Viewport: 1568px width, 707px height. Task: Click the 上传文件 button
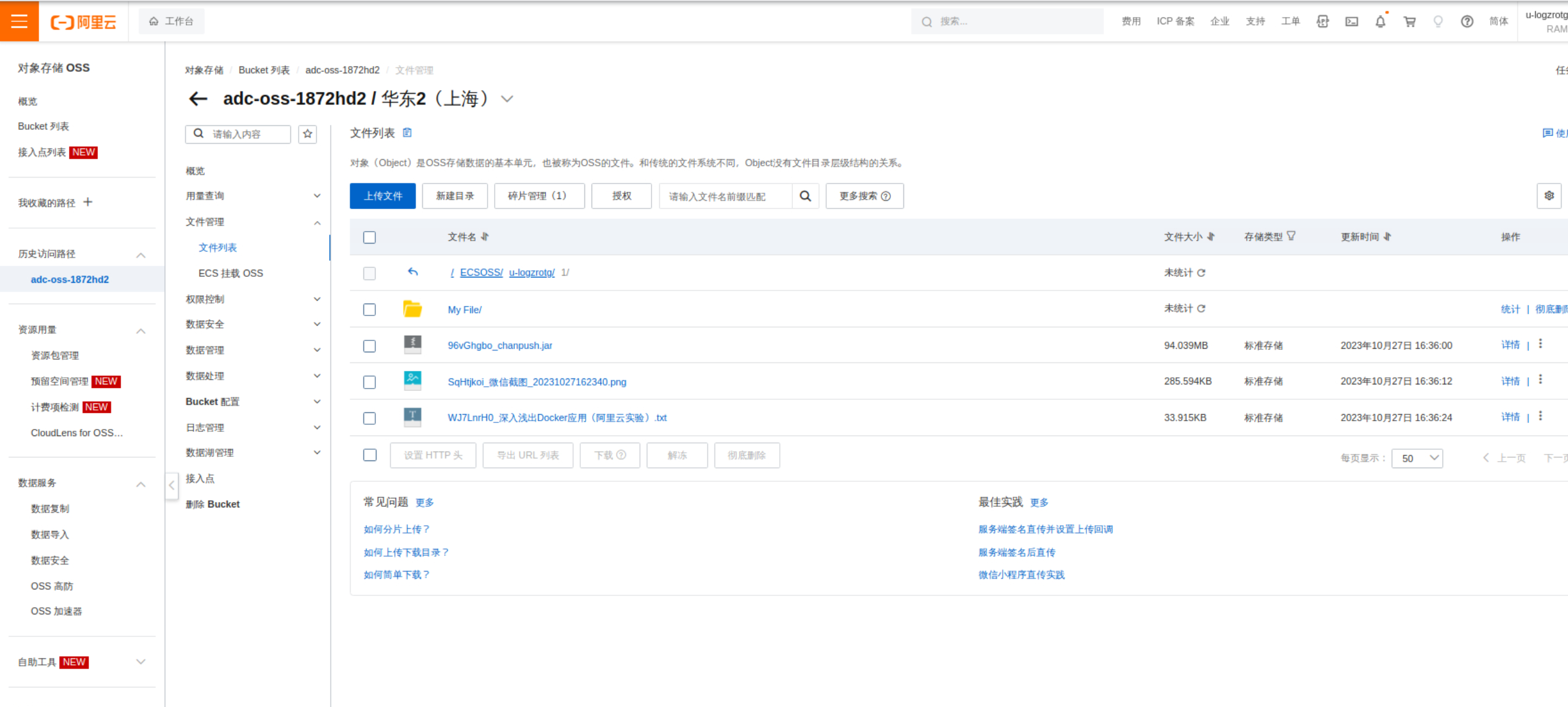tap(383, 196)
